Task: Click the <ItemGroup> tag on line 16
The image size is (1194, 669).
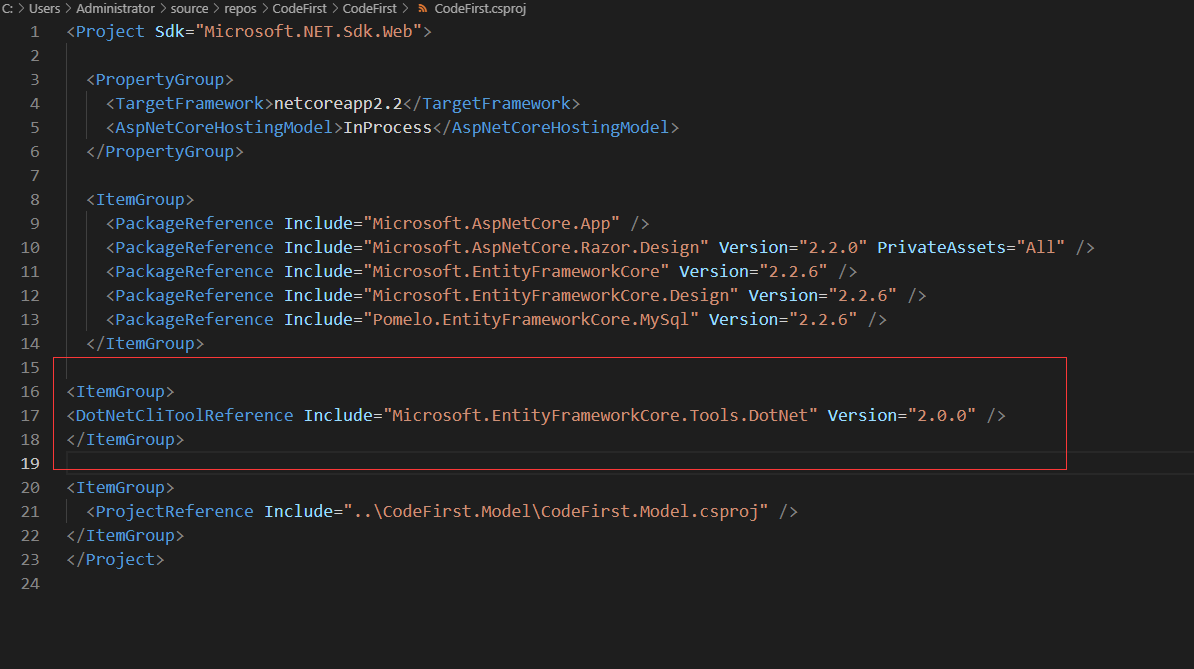Action: tap(120, 391)
